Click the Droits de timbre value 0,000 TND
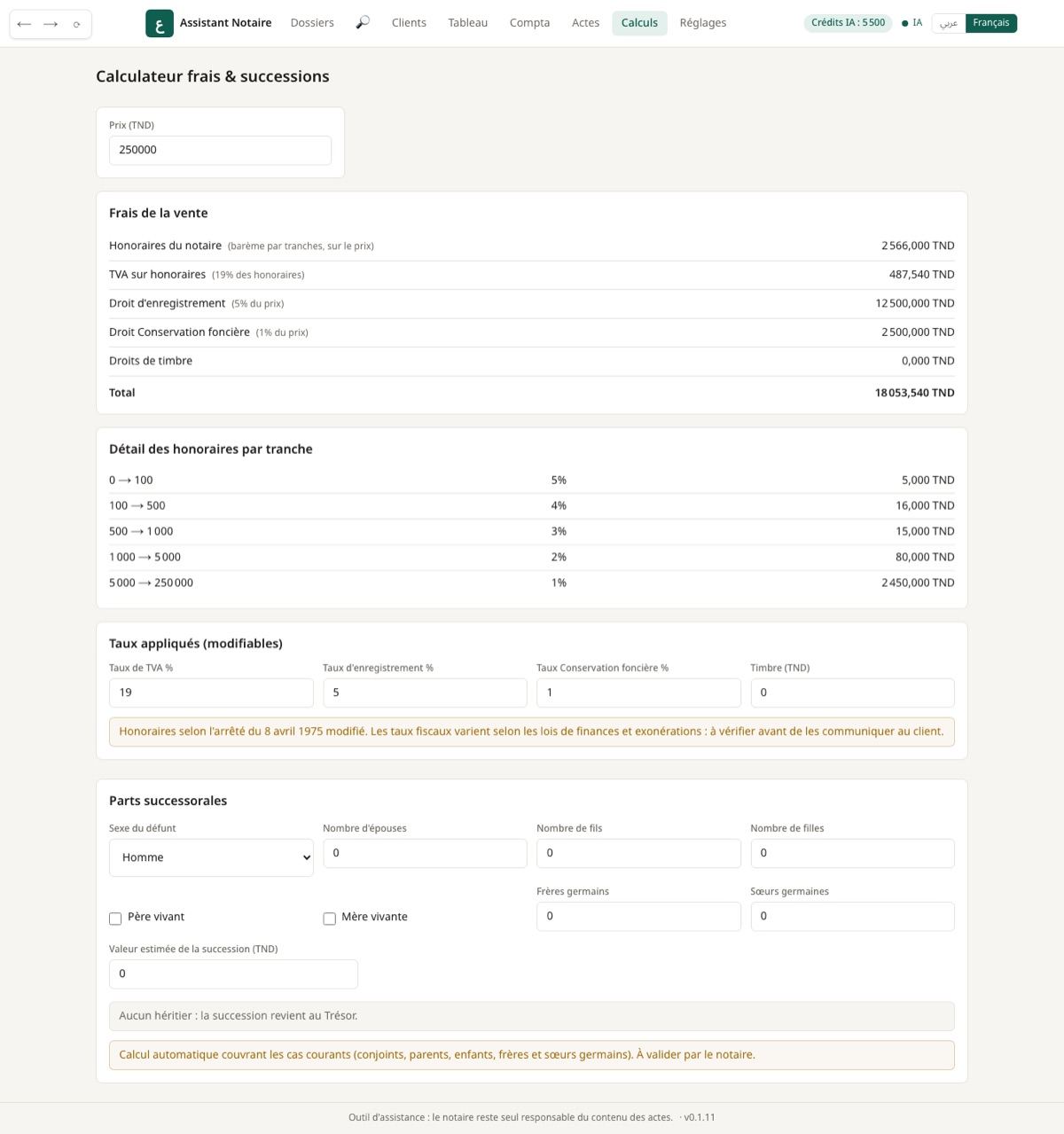This screenshot has width=1064, height=1134. coord(927,361)
